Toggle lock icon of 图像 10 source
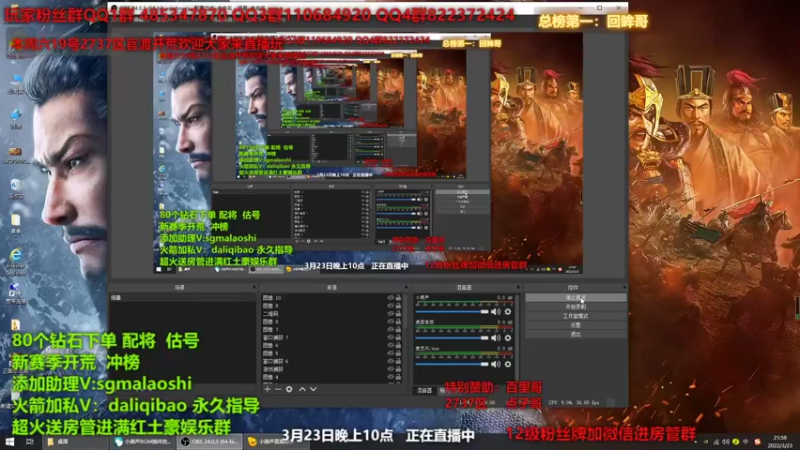800x450 pixels. [x=398, y=298]
